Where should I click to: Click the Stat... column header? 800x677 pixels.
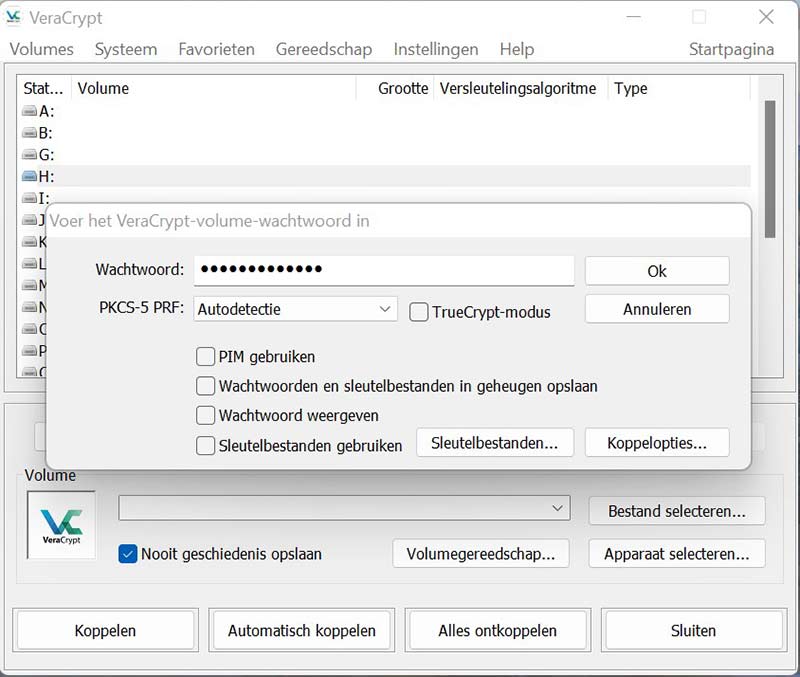[x=44, y=88]
